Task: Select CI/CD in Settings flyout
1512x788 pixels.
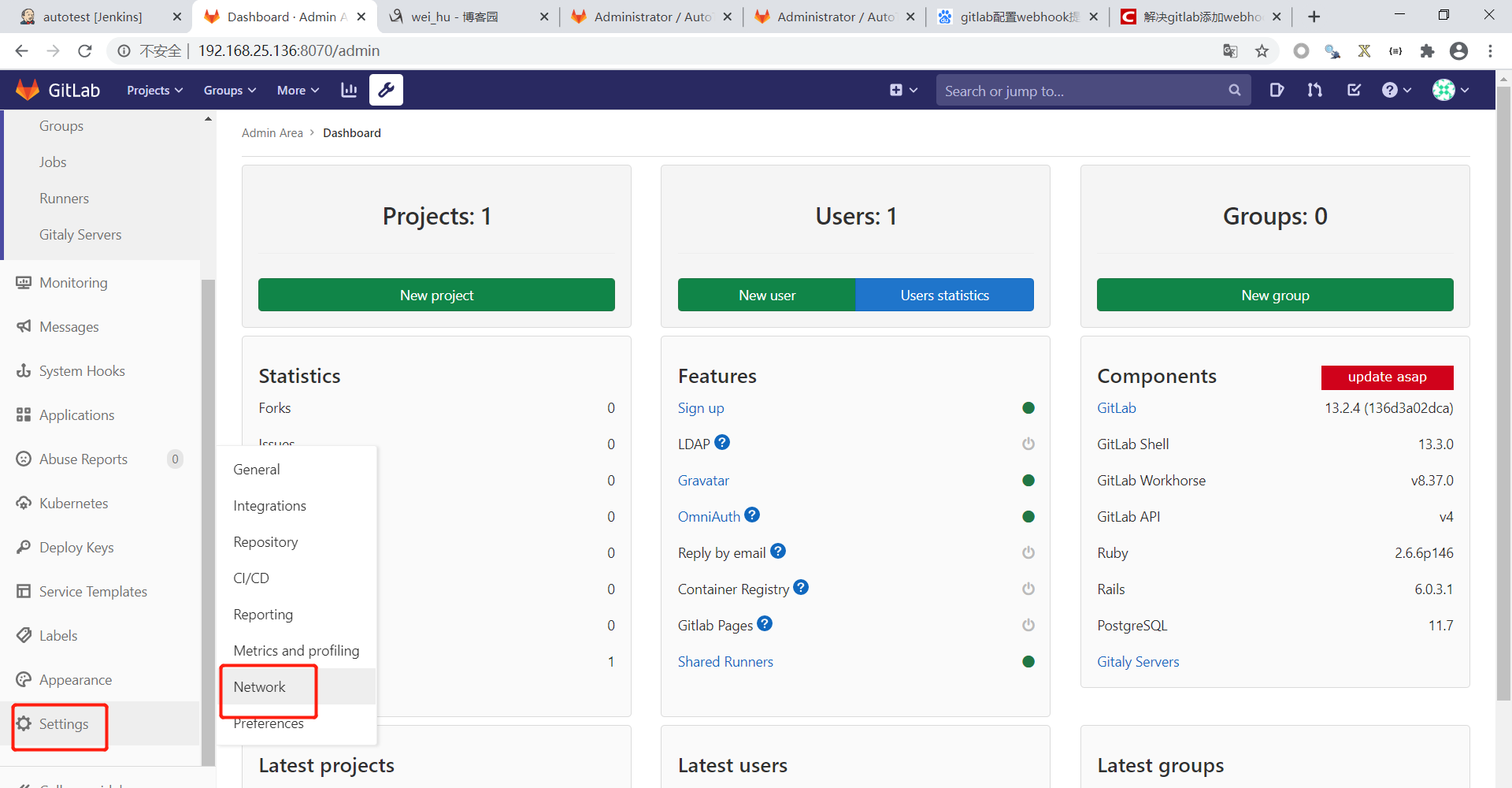Action: pos(298,578)
